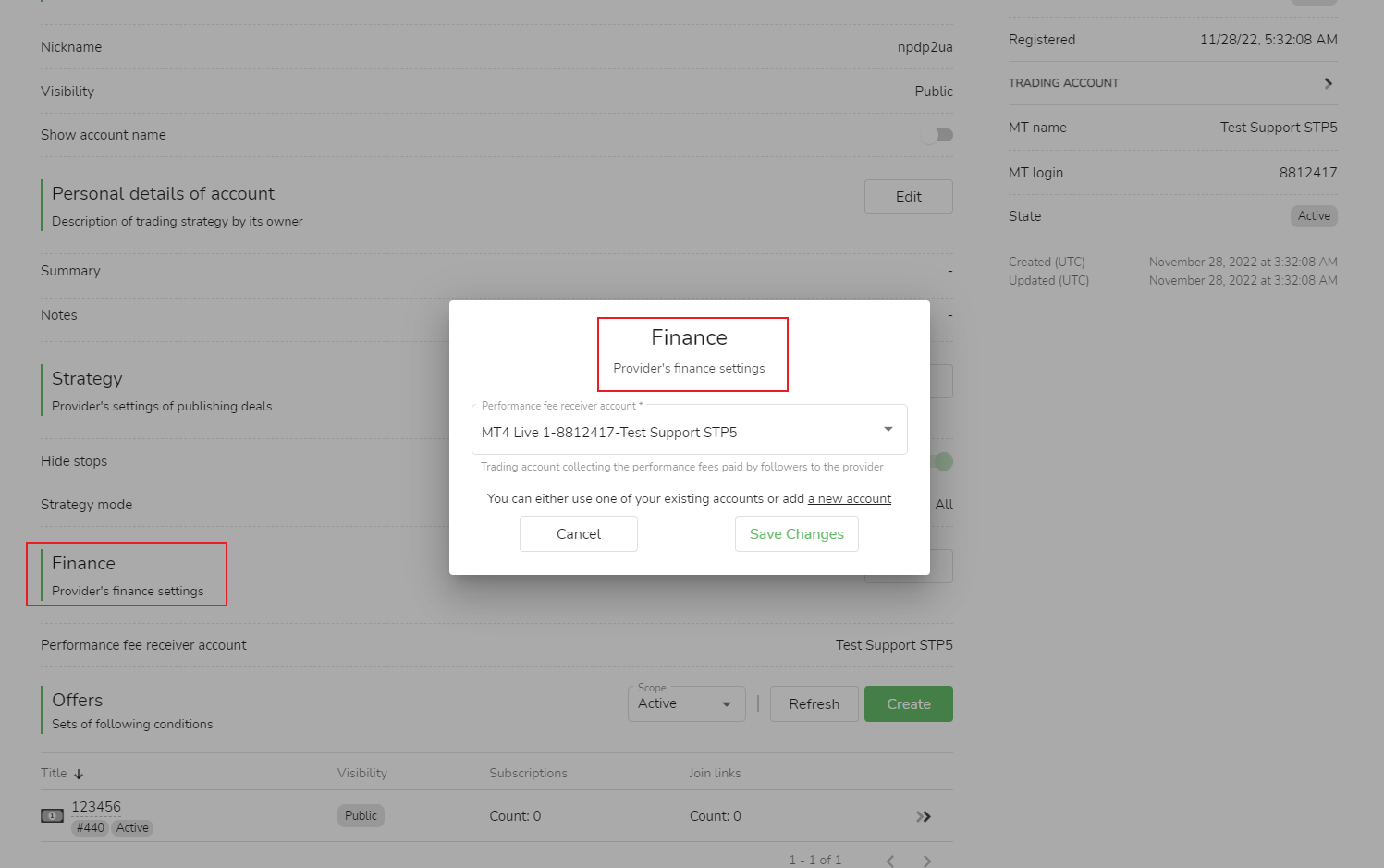Click the Subscriptions column header

528,774
